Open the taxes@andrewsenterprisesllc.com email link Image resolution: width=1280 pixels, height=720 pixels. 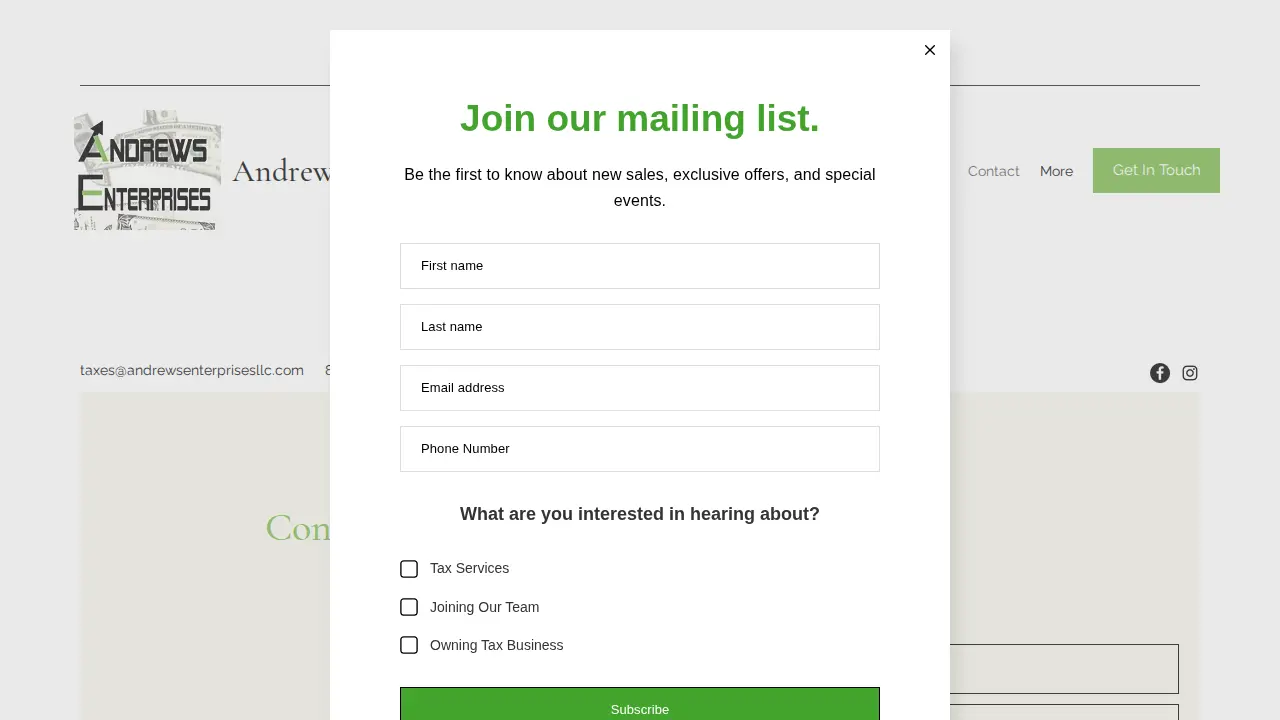(192, 370)
